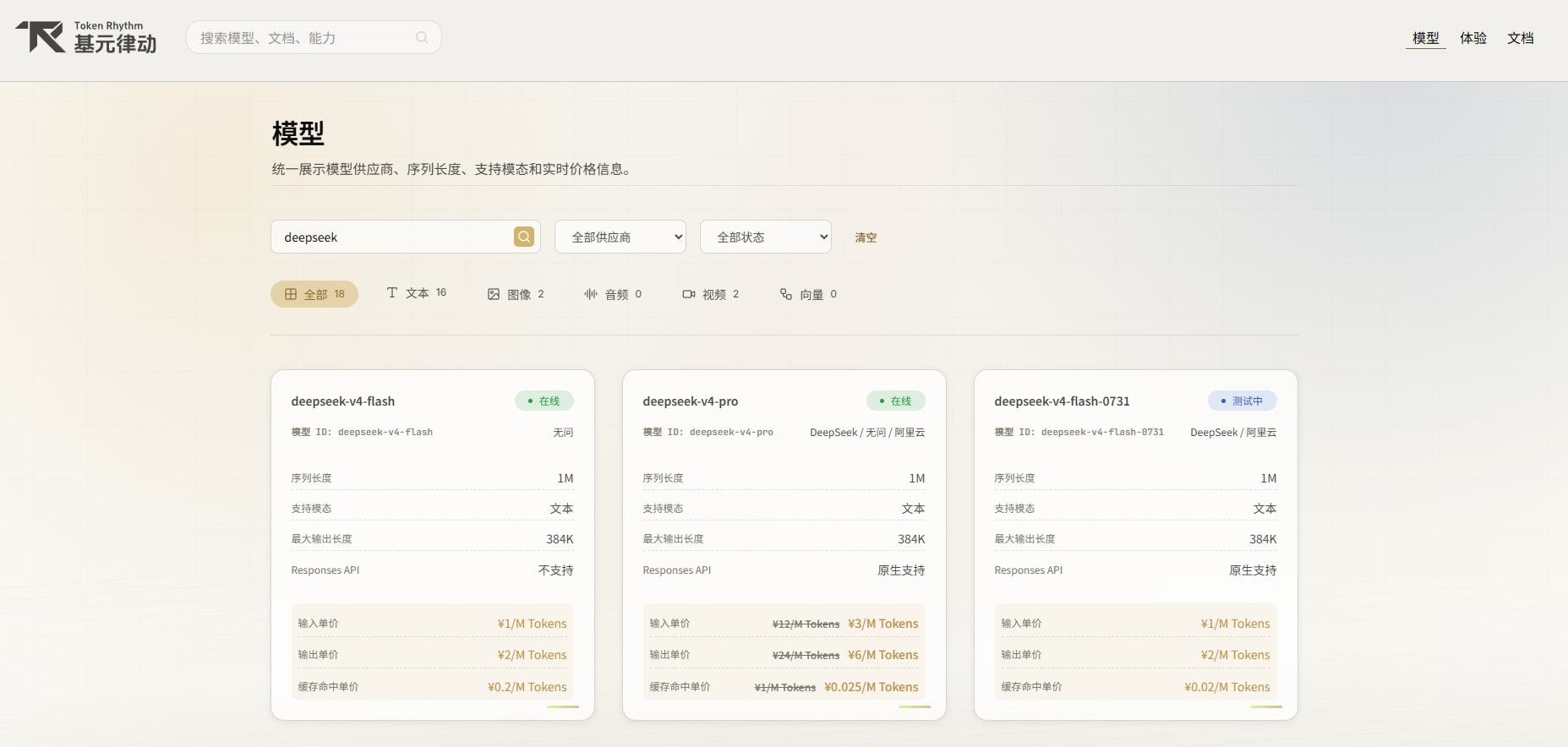This screenshot has height=747, width=1568.
Task: Click the text icon beside 文本
Action: (x=392, y=292)
